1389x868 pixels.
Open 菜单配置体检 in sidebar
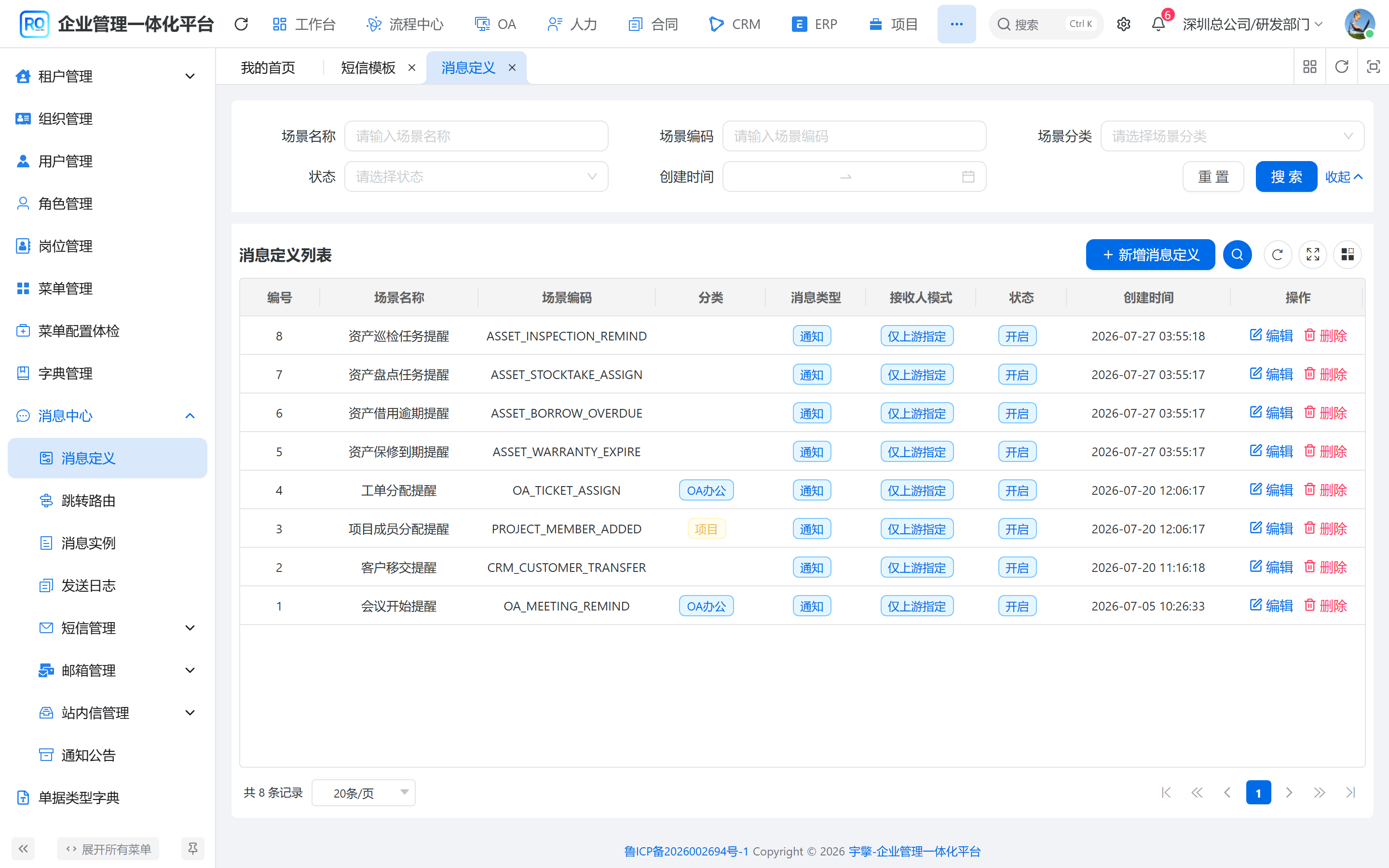108,331
